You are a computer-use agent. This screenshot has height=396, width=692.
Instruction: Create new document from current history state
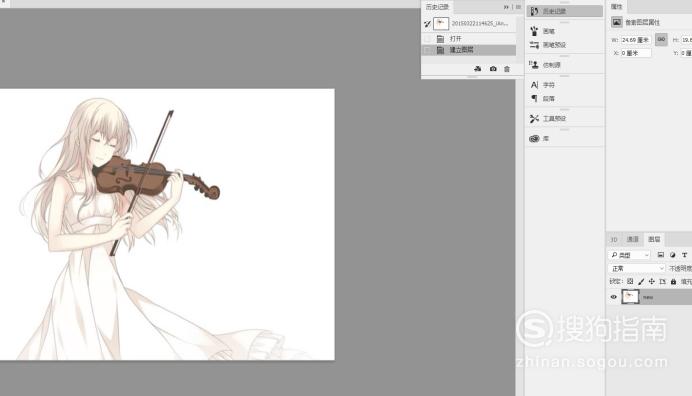[478, 69]
